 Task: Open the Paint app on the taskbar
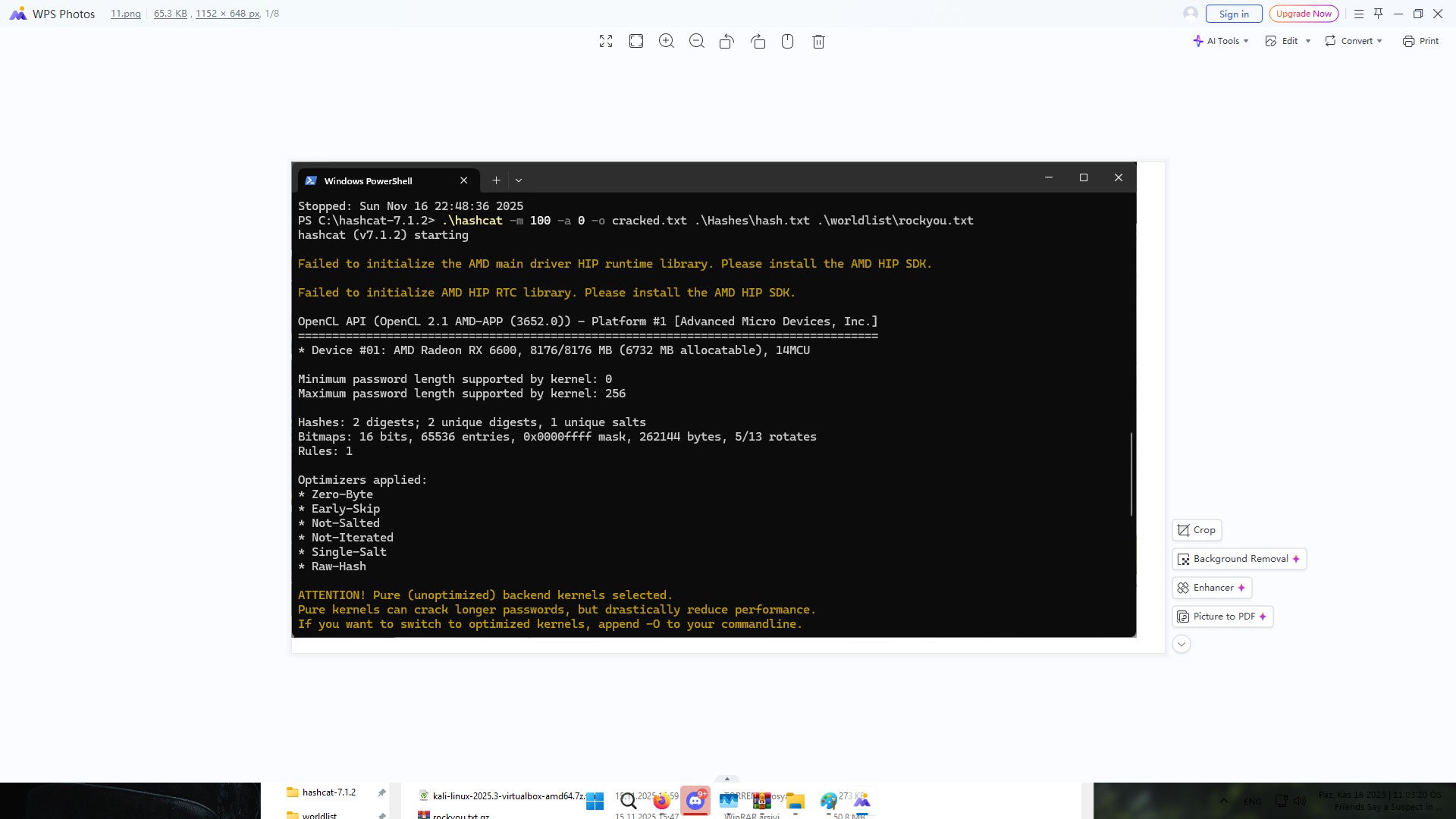829,801
